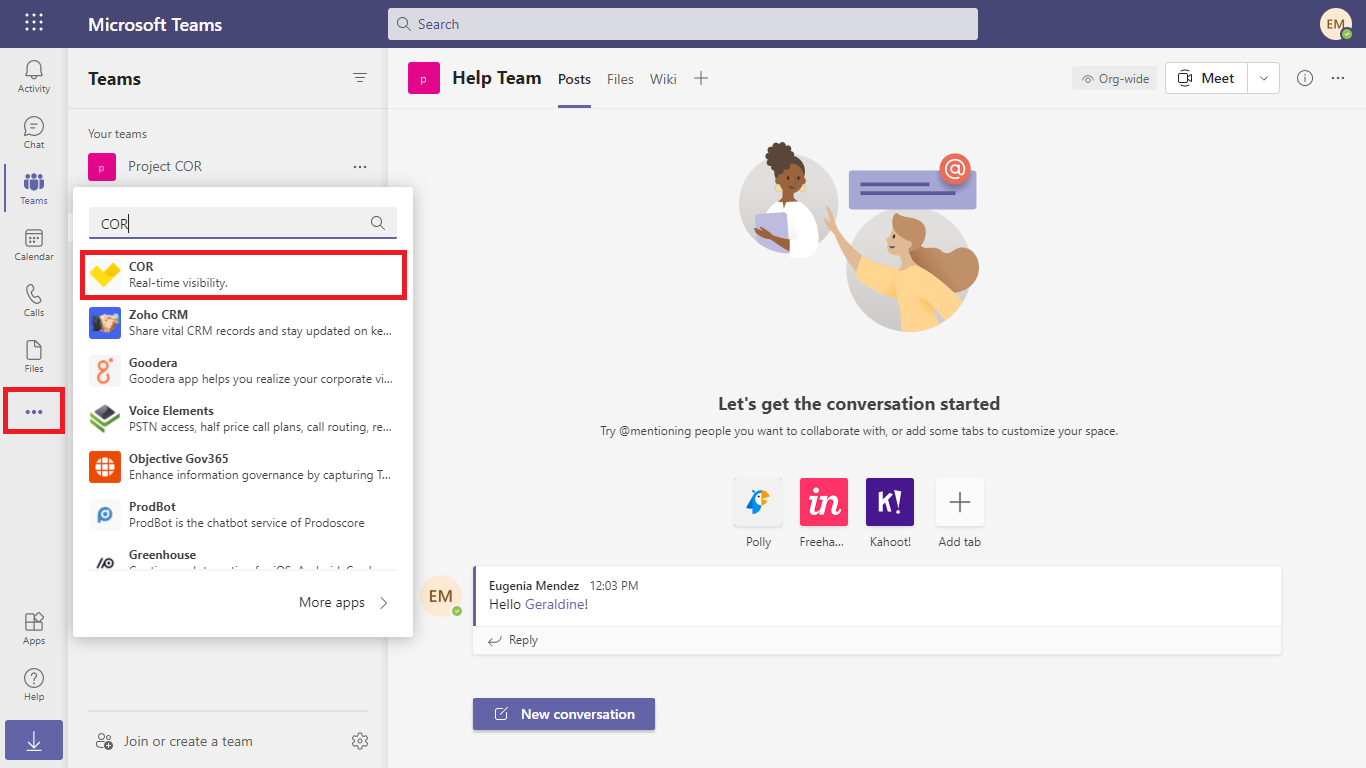Expand the Meet dropdown arrow

pos(1263,78)
